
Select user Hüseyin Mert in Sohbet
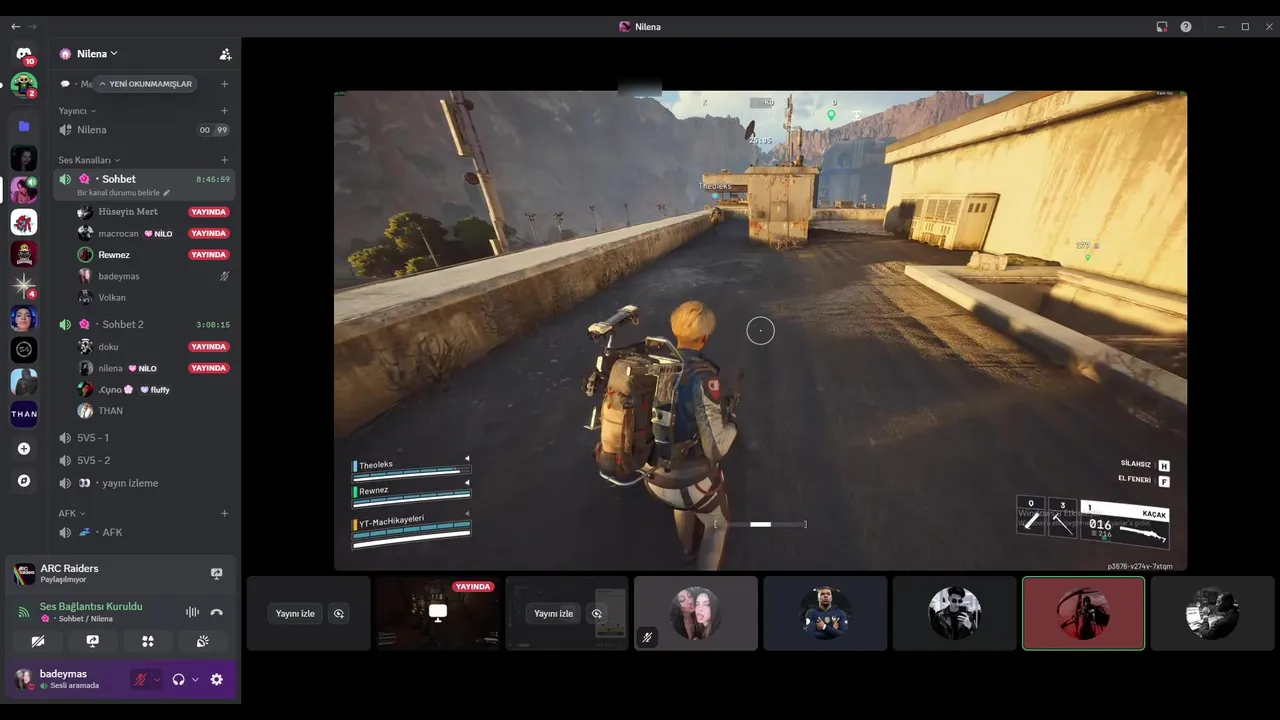[x=154, y=212]
